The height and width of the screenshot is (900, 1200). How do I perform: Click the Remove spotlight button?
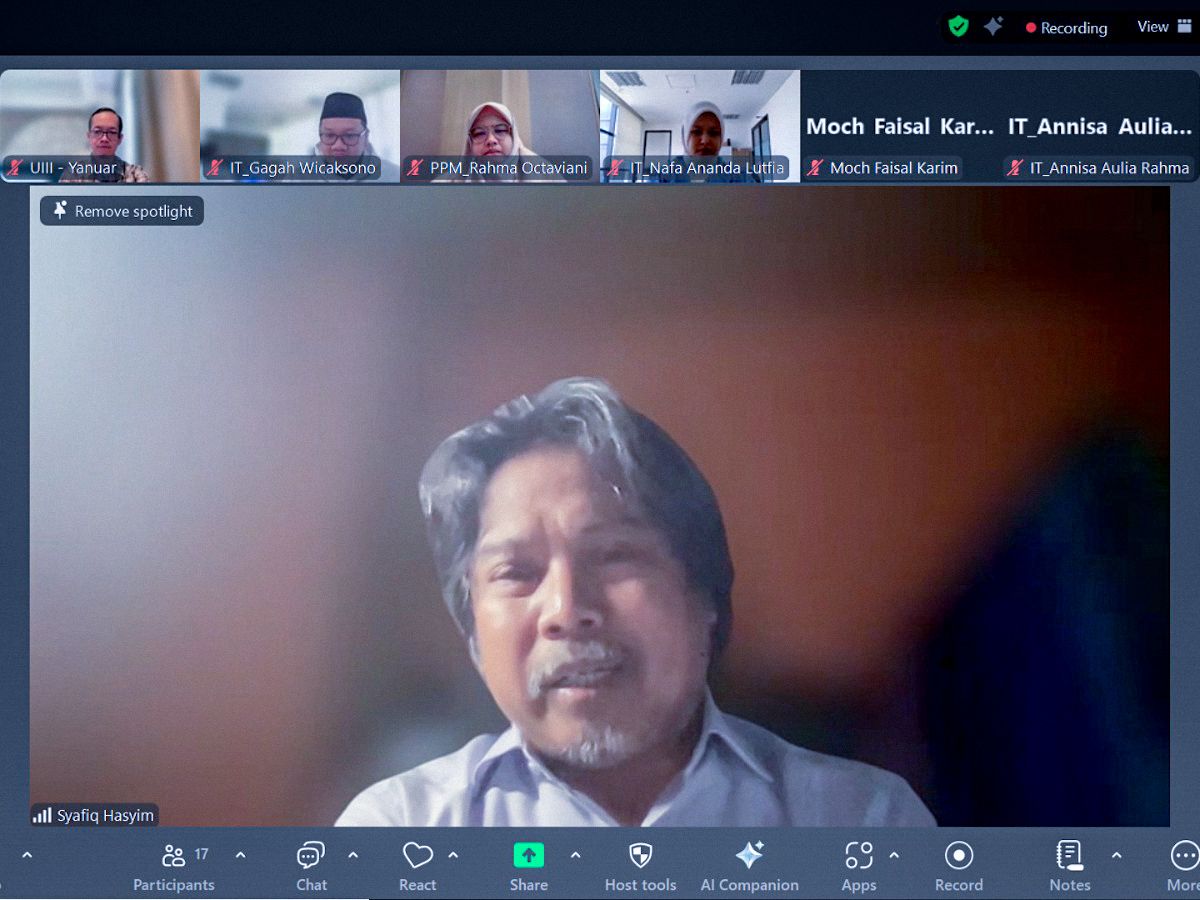tap(122, 211)
